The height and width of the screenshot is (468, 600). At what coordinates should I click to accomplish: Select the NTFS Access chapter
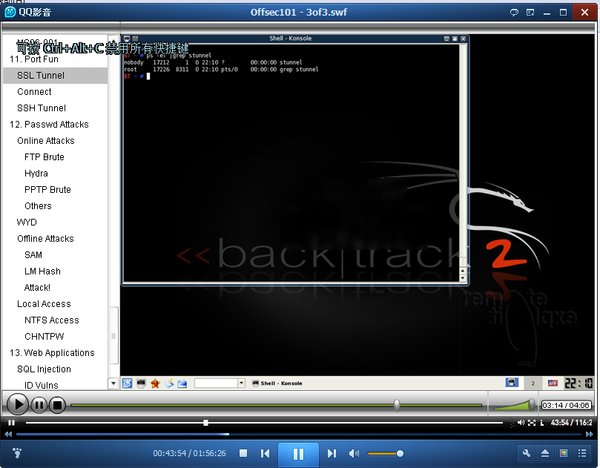(52, 320)
